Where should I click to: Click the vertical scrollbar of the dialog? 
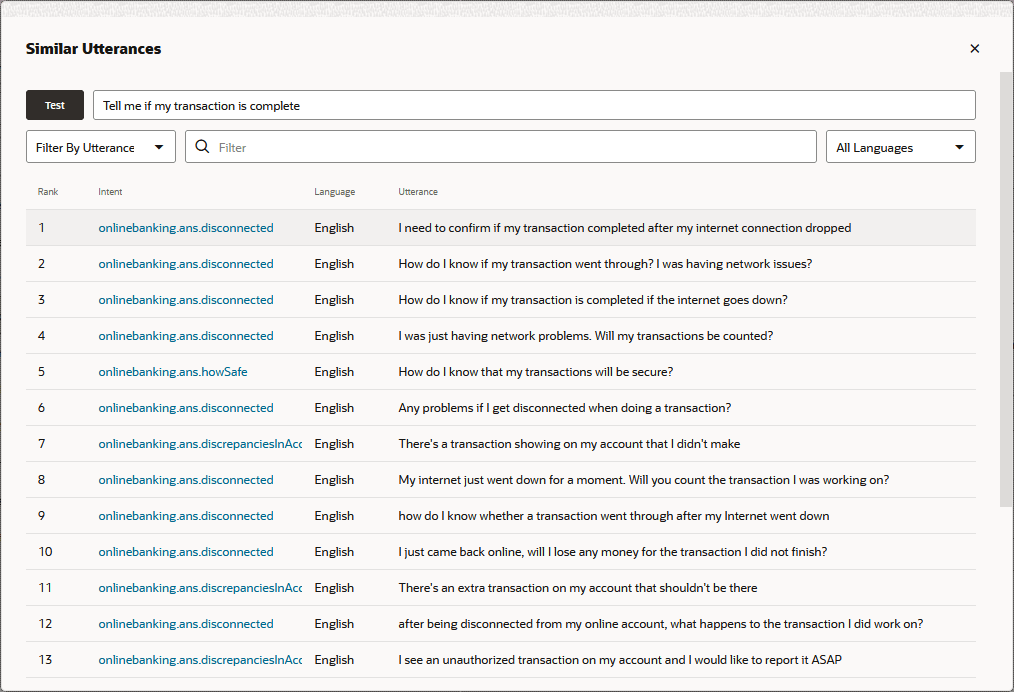[1005, 290]
